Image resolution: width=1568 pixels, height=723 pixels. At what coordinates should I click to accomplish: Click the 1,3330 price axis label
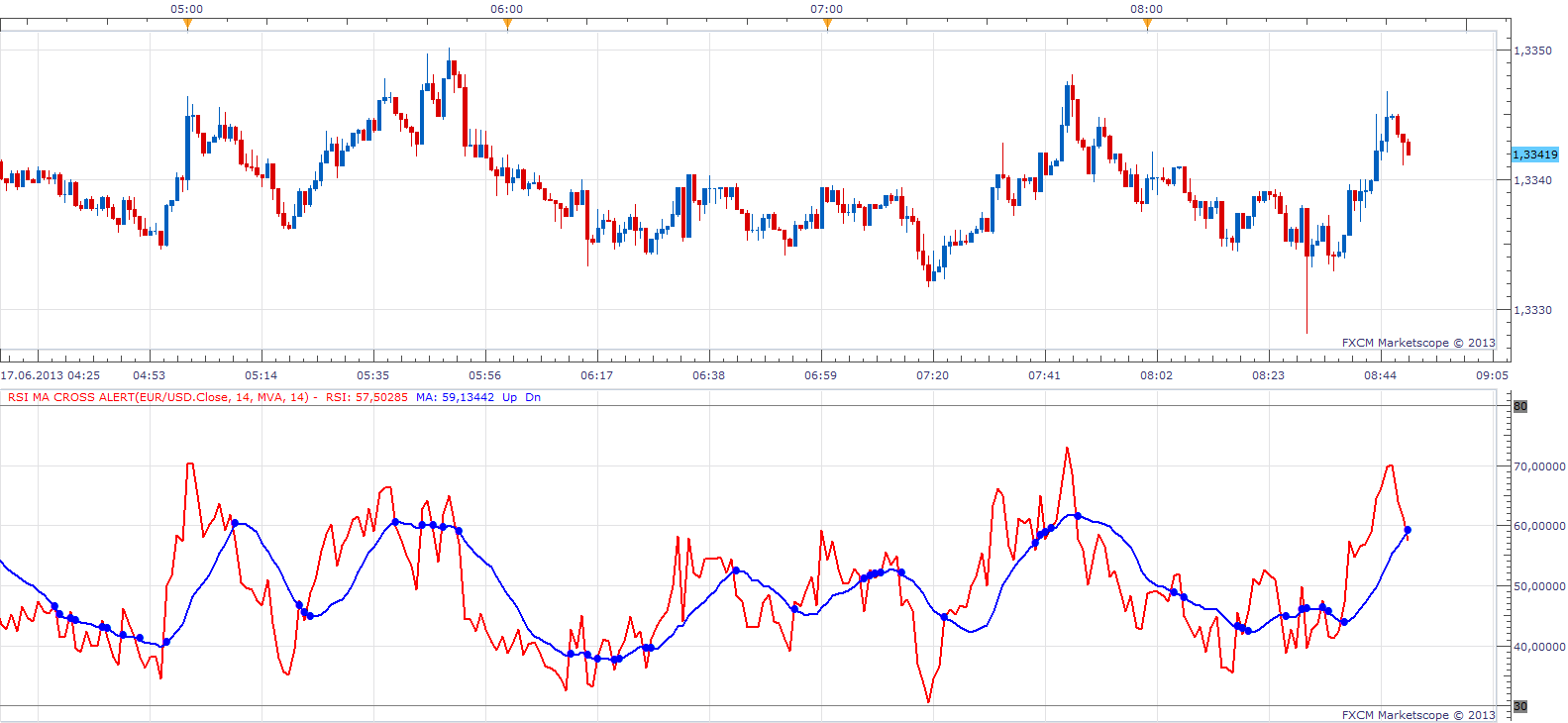click(1533, 310)
